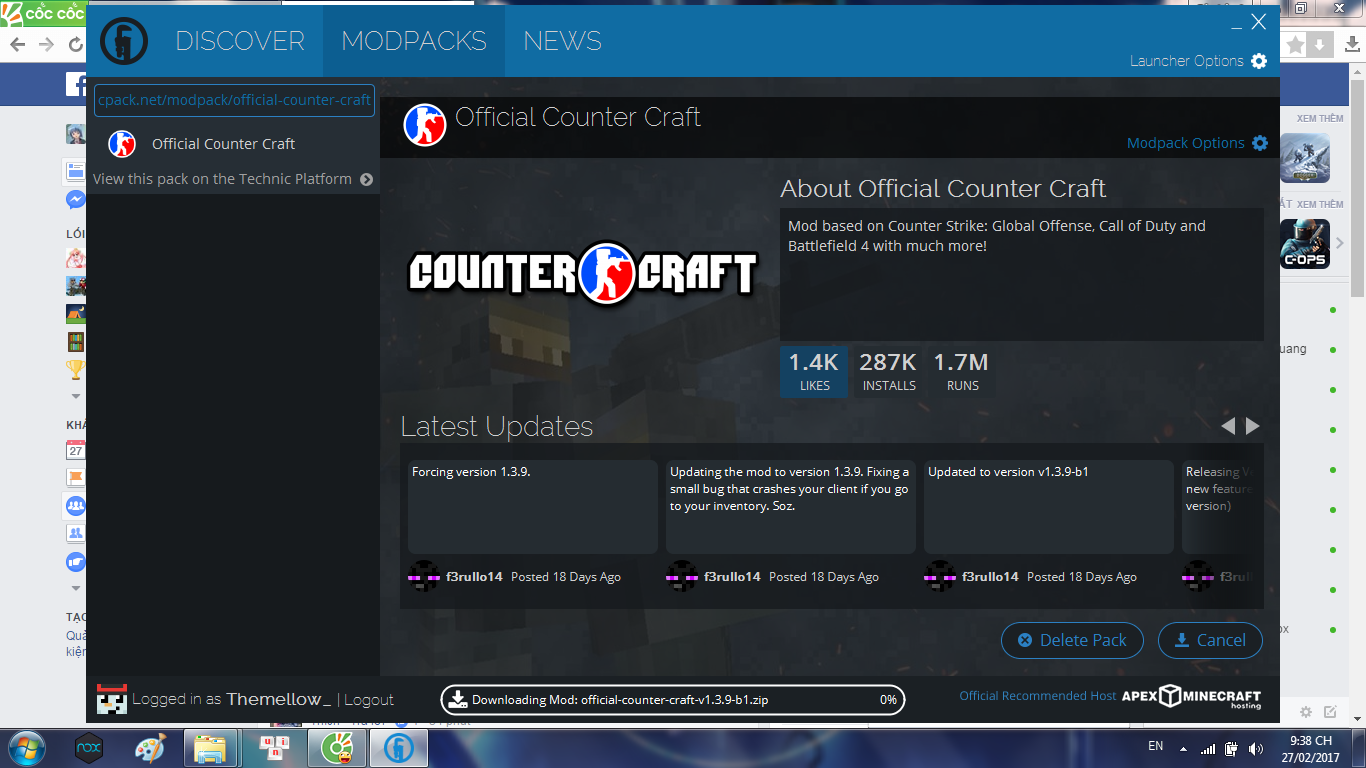
Task: Open the Windows Start menu
Action: (x=25, y=748)
